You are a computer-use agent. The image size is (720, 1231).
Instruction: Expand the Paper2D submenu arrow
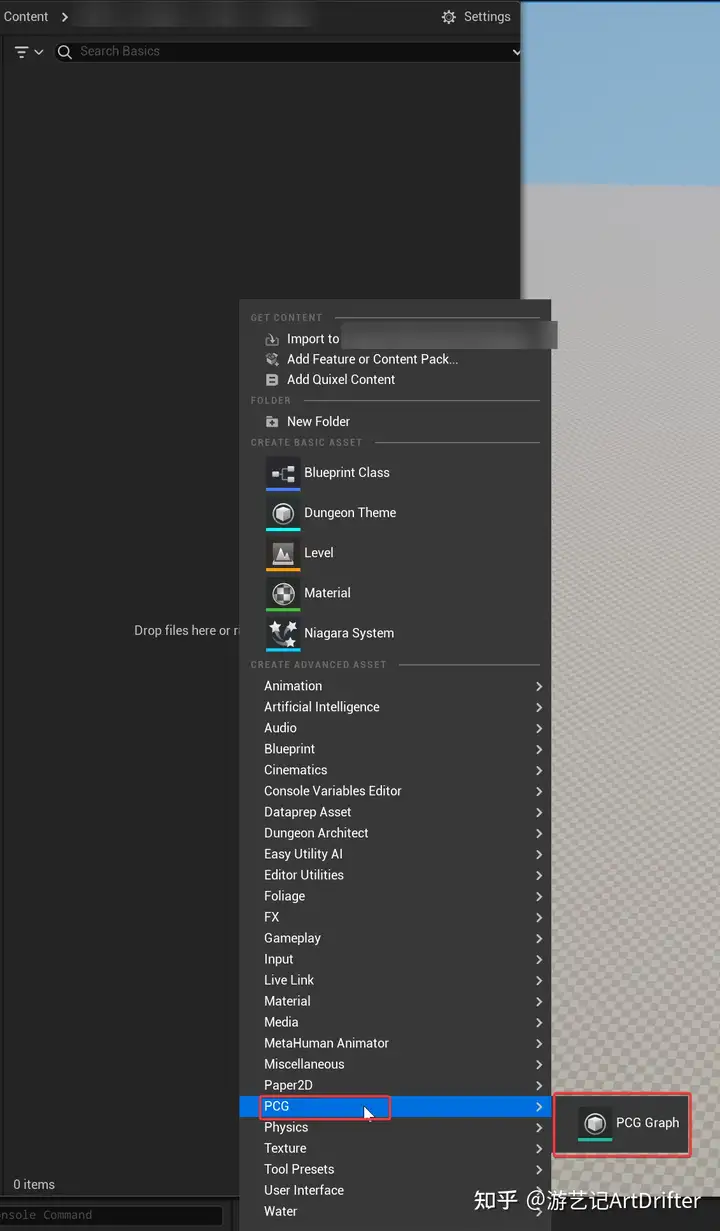coord(539,1085)
